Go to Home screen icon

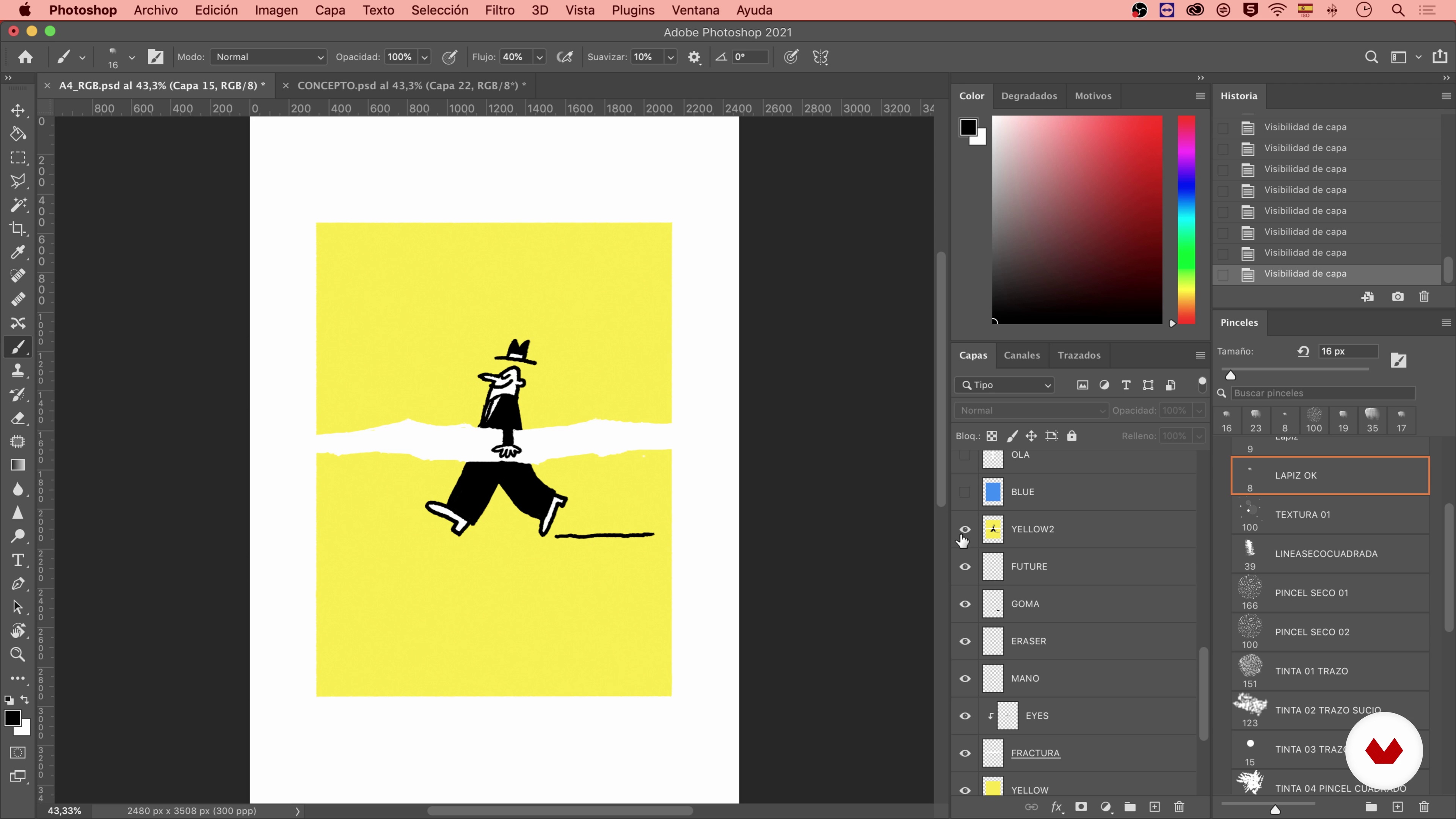click(25, 57)
